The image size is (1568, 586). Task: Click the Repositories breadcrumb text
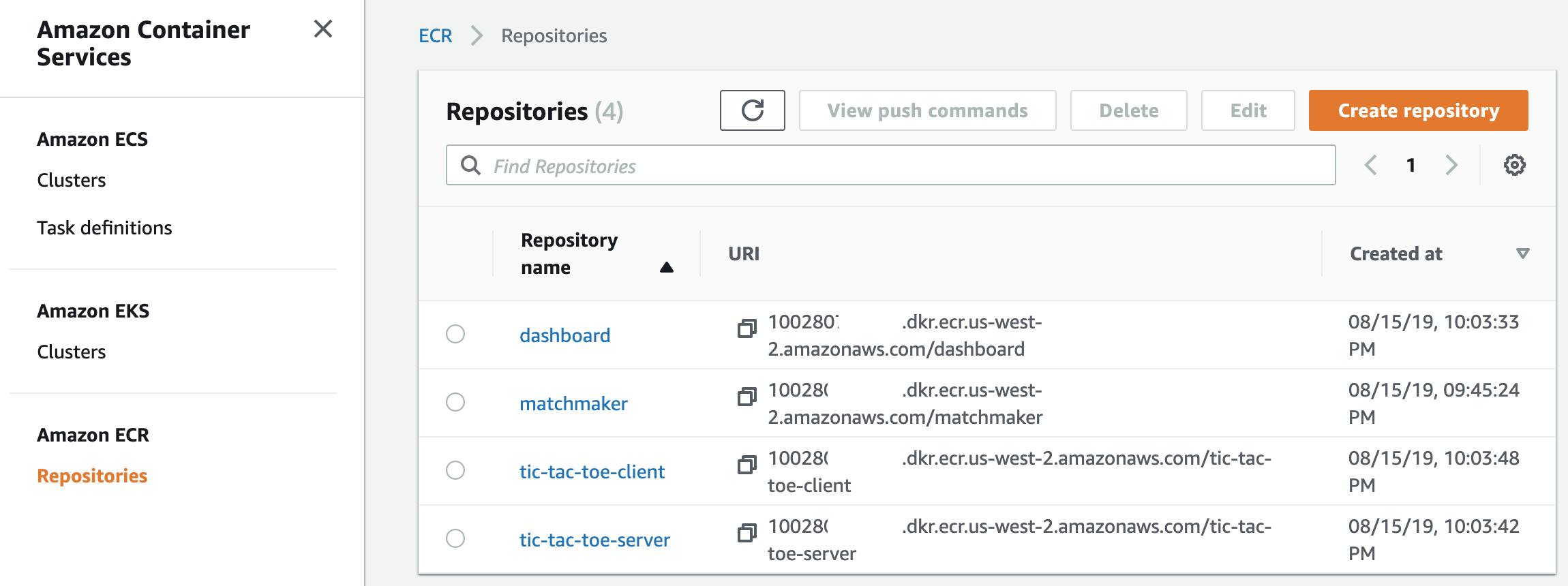[x=554, y=35]
